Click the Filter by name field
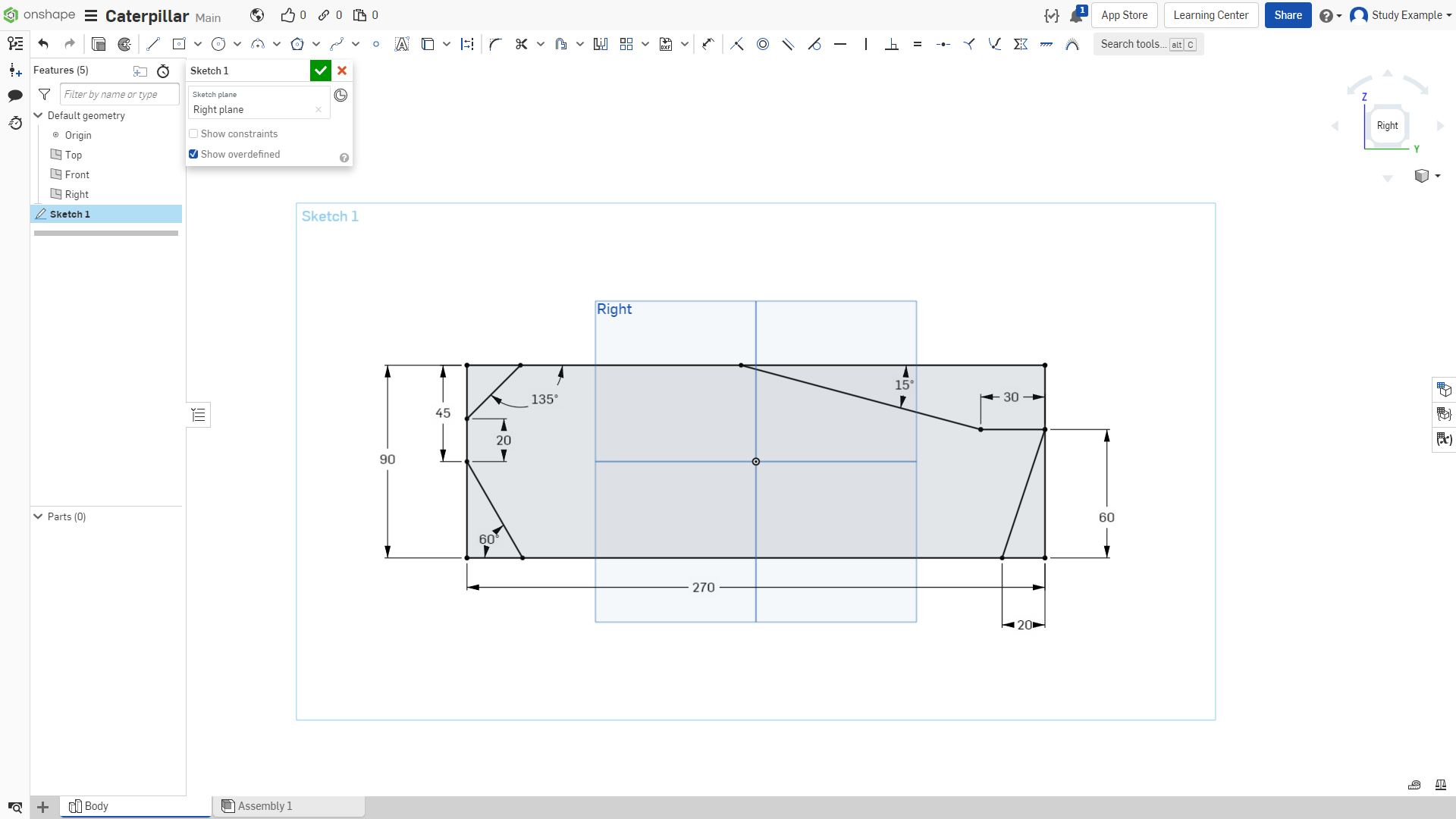Viewport: 1456px width, 819px height. coord(119,94)
